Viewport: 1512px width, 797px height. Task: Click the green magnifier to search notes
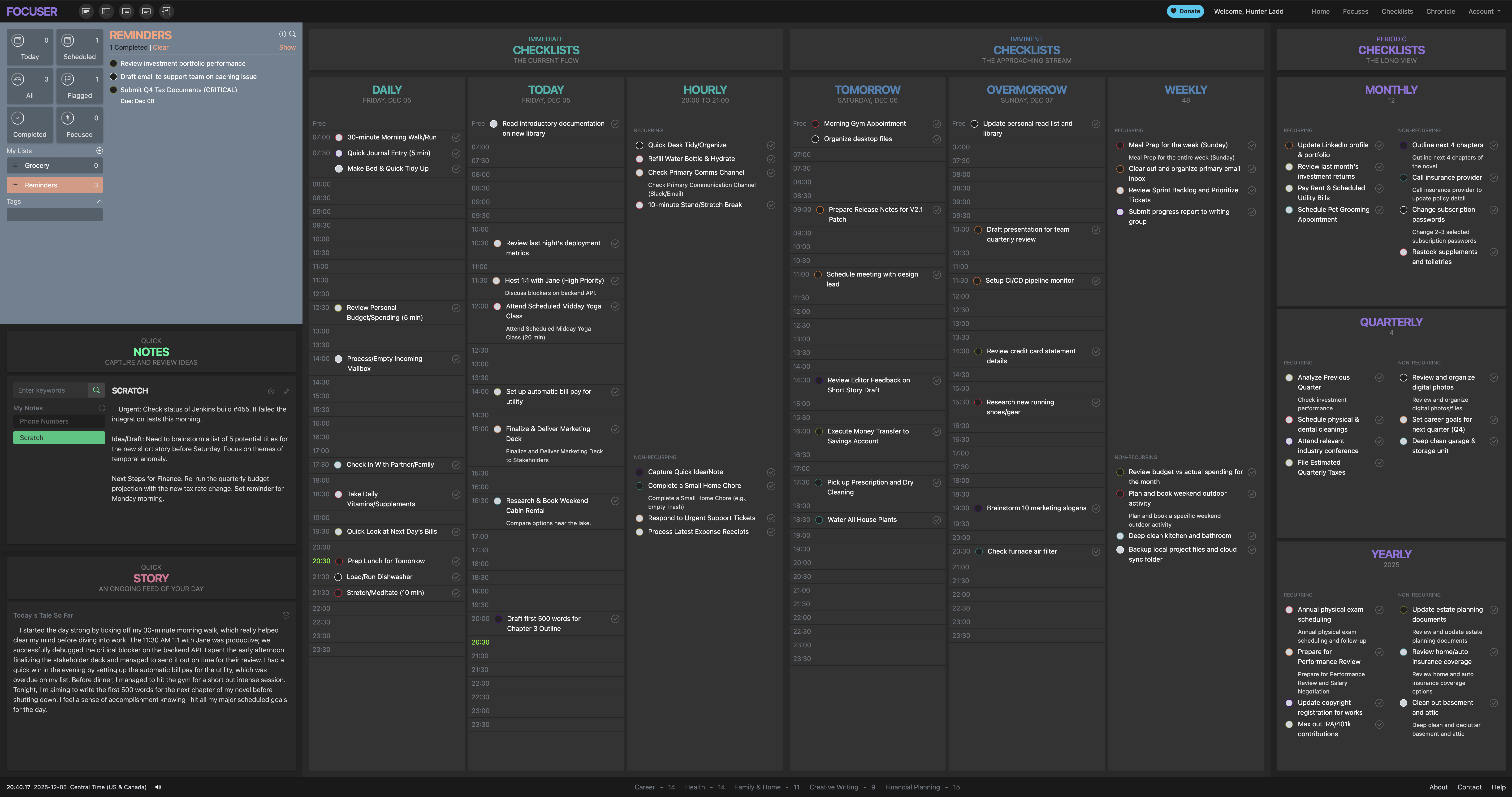(x=96, y=390)
